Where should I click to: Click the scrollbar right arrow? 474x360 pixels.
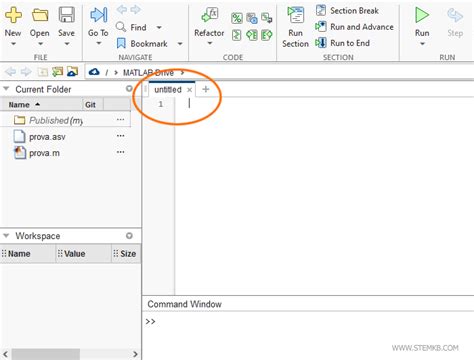pyautogui.click(x=135, y=354)
